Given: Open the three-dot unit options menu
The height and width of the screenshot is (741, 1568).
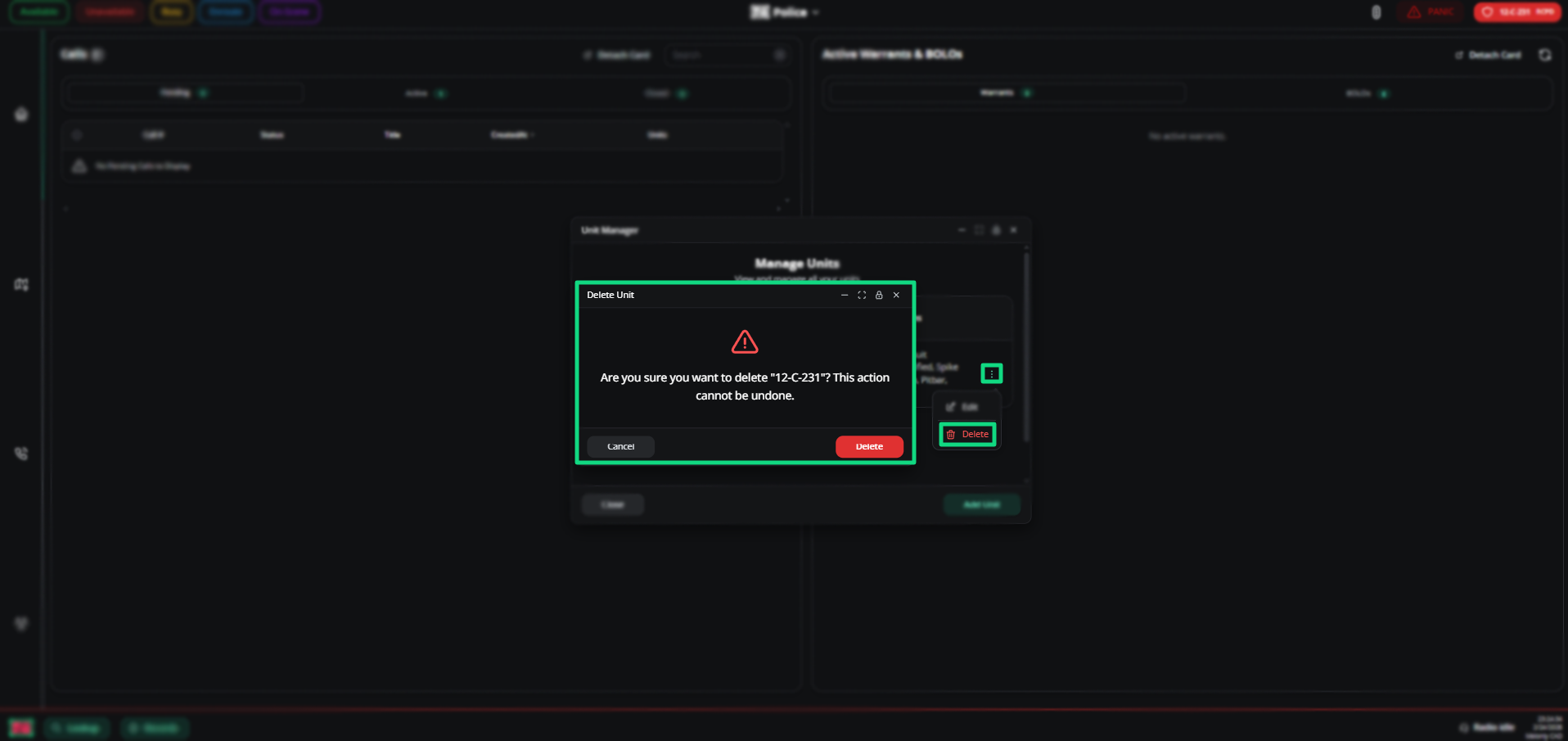Looking at the screenshot, I should (x=992, y=373).
